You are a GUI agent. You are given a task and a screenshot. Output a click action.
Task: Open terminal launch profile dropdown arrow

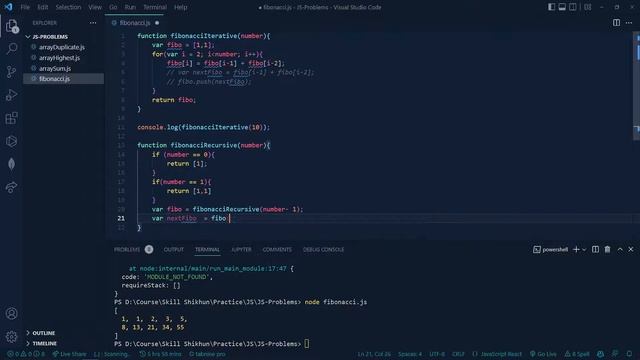[584, 249]
